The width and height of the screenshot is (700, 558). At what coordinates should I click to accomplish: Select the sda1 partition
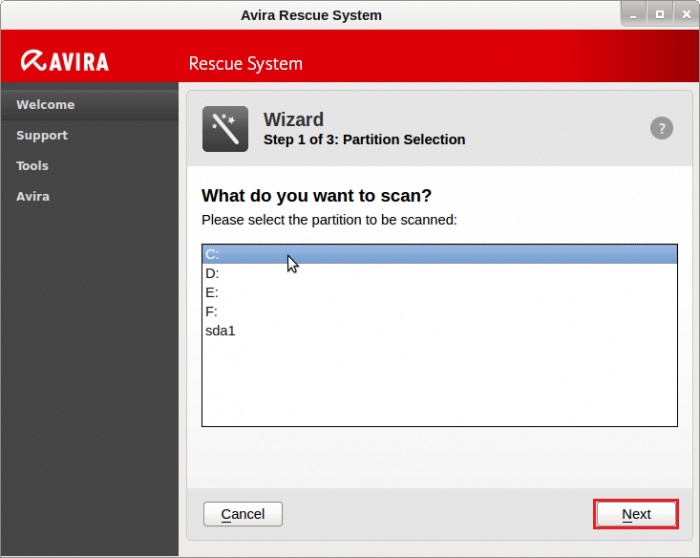tap(439, 331)
